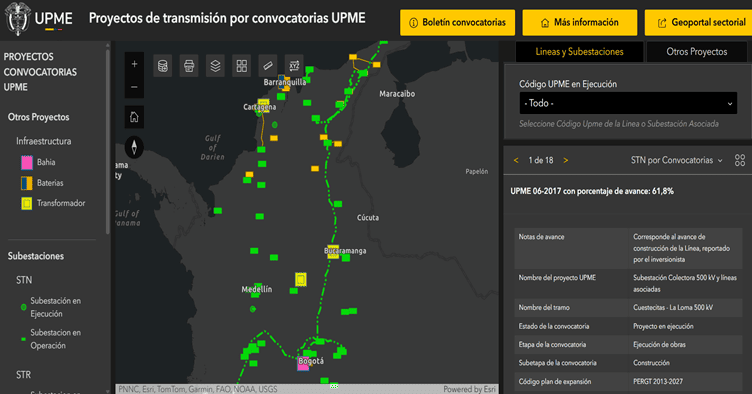752x394 pixels.
Task: Click the Código plan de expansión cell
Action: tap(571, 382)
